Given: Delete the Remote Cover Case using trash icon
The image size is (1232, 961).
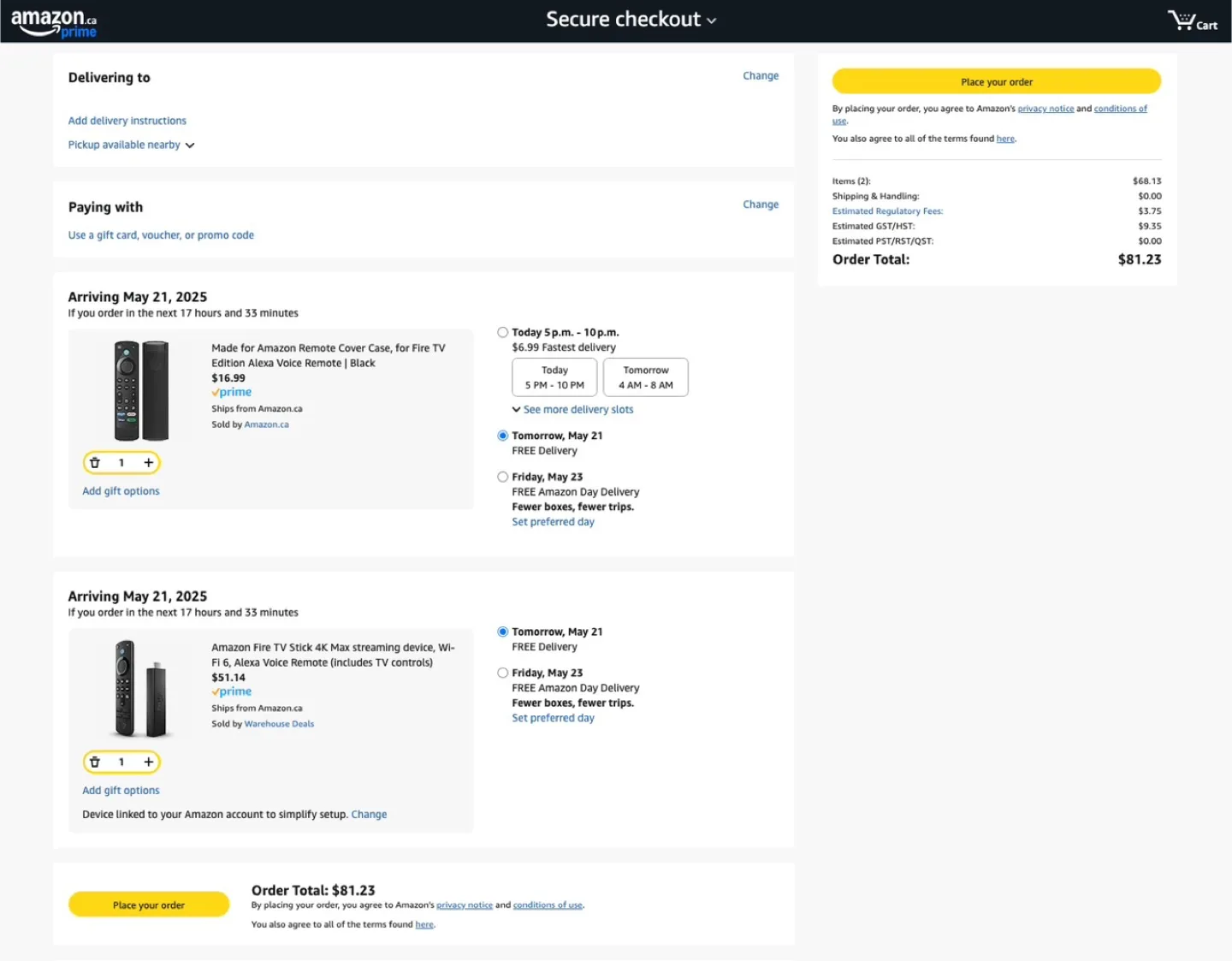Looking at the screenshot, I should [x=95, y=463].
